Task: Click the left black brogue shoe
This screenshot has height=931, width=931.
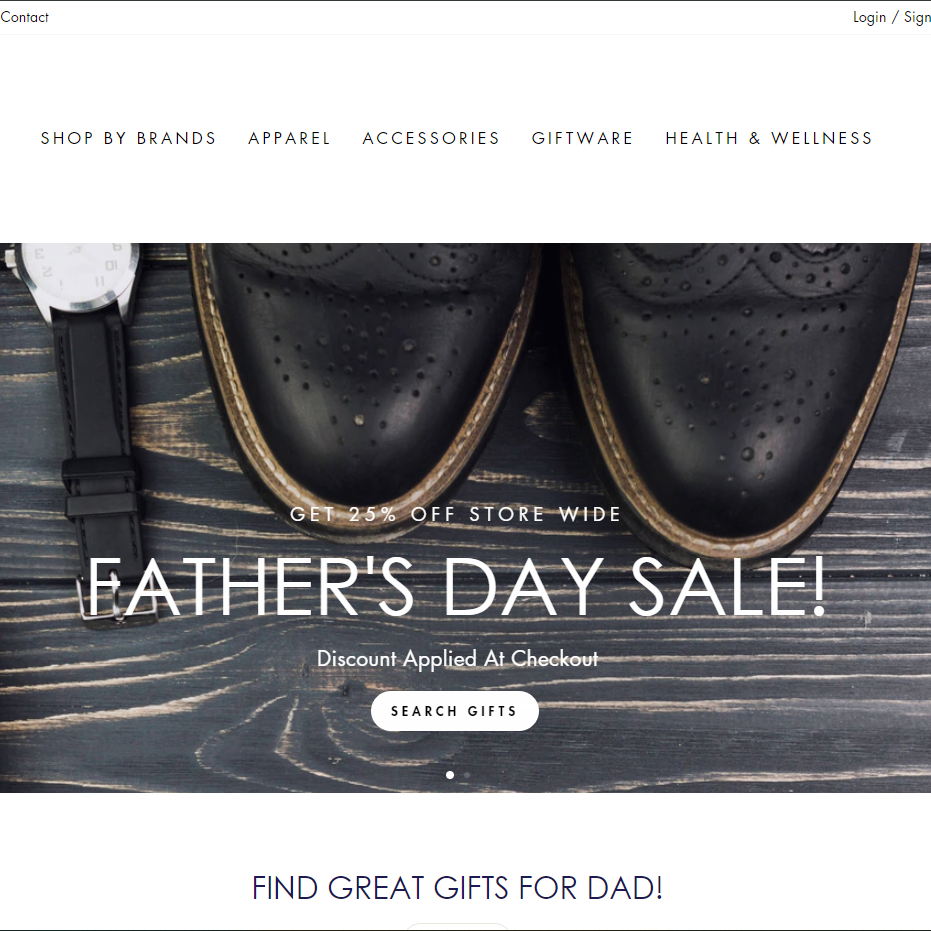Action: coord(368,380)
